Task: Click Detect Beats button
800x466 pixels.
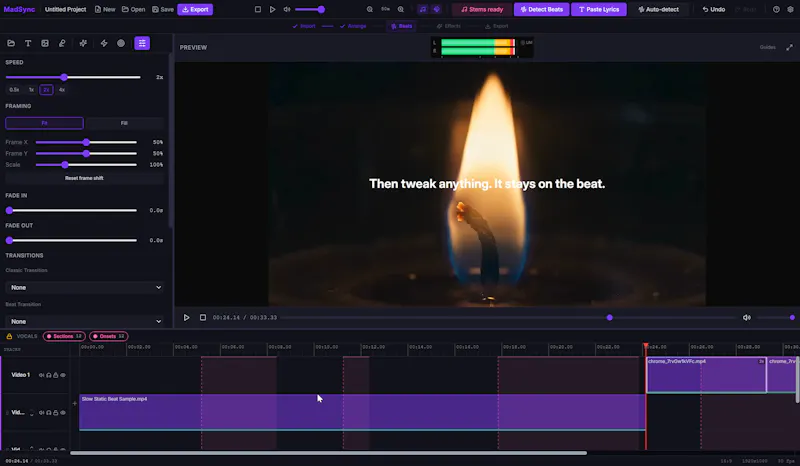Action: [541, 9]
